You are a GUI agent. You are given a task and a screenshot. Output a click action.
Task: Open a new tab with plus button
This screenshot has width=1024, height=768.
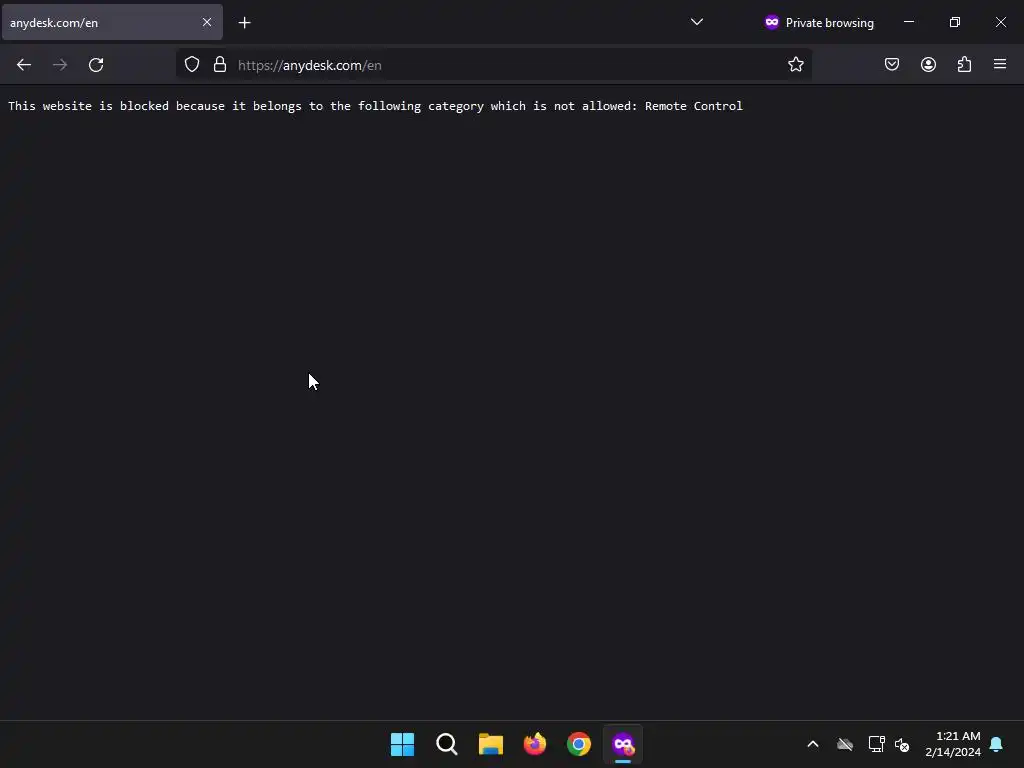tap(244, 23)
